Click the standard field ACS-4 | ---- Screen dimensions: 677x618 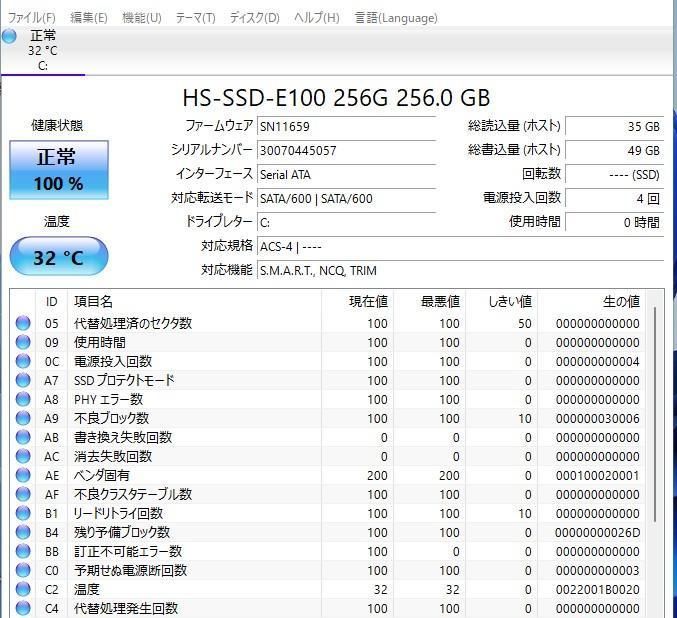tap(460, 247)
